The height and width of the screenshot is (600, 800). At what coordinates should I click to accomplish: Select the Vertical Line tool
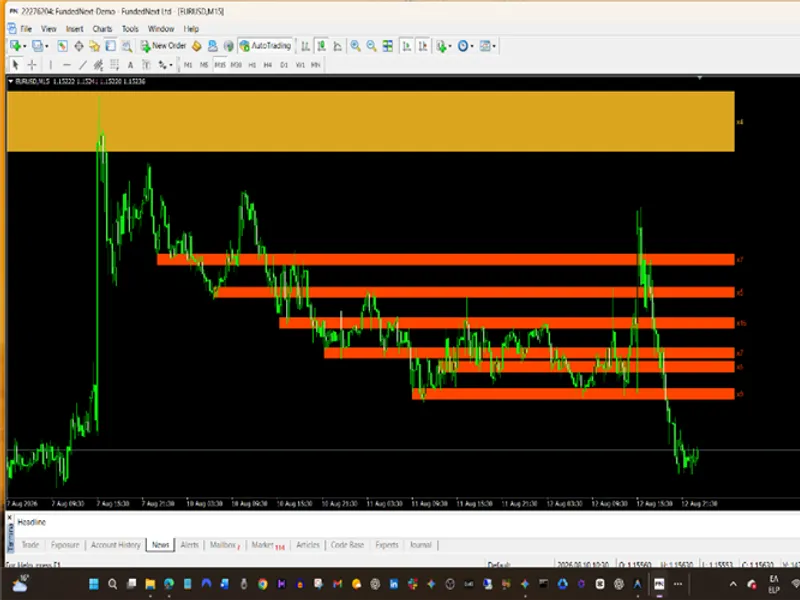point(50,65)
